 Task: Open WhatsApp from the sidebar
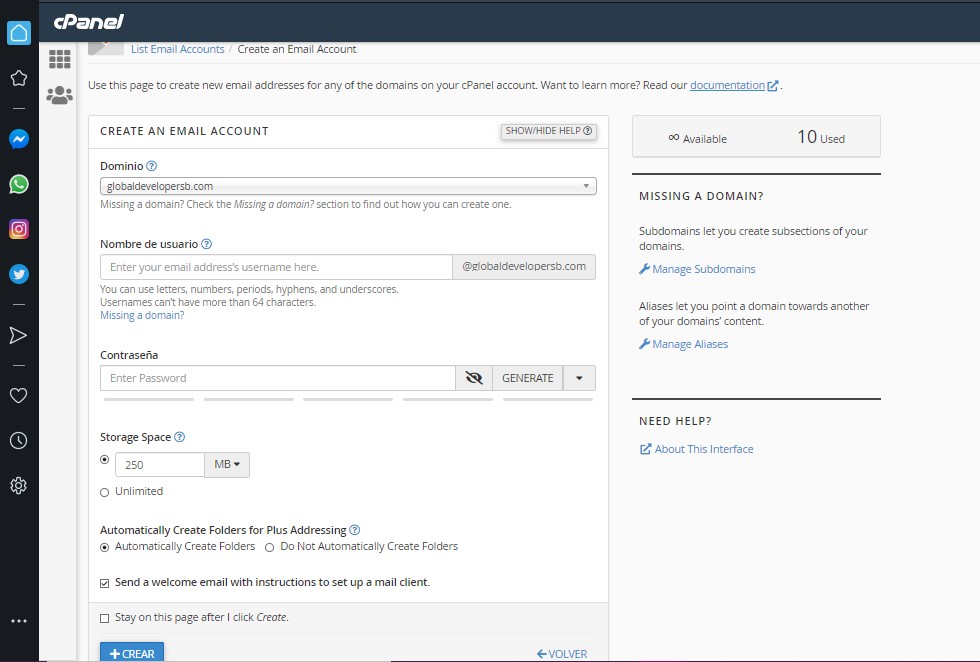coord(18,184)
